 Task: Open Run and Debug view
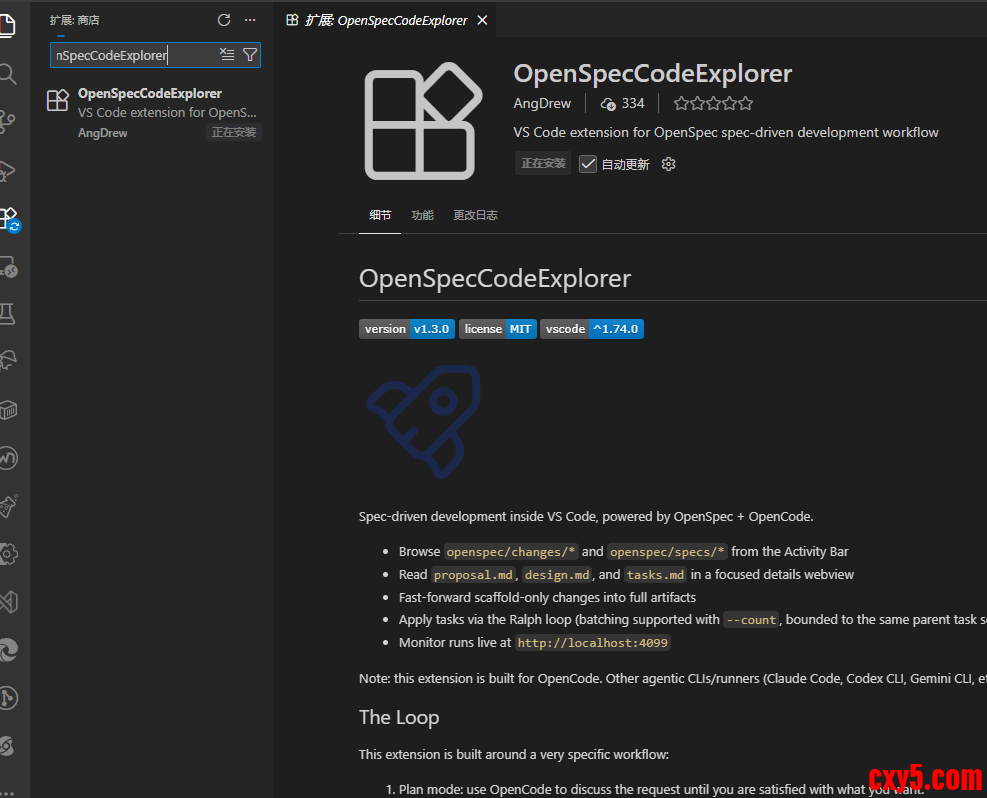coord(8,171)
